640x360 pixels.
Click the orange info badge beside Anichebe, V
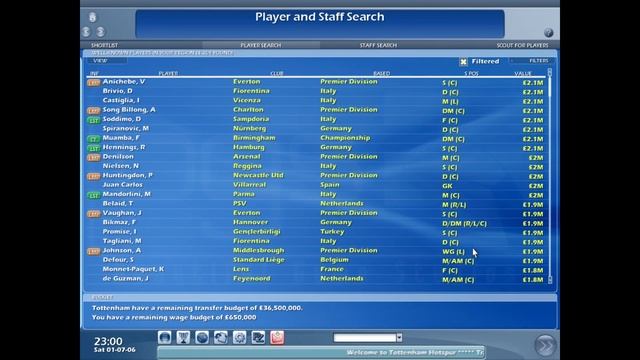(93, 82)
